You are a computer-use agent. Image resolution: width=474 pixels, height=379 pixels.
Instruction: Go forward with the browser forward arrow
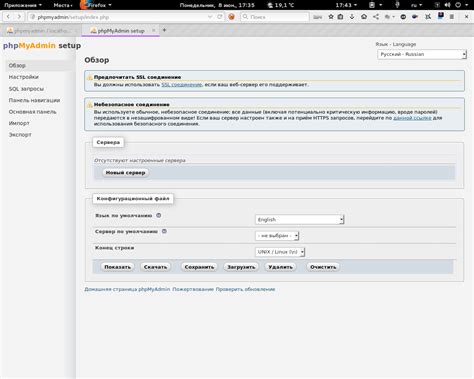pos(19,16)
